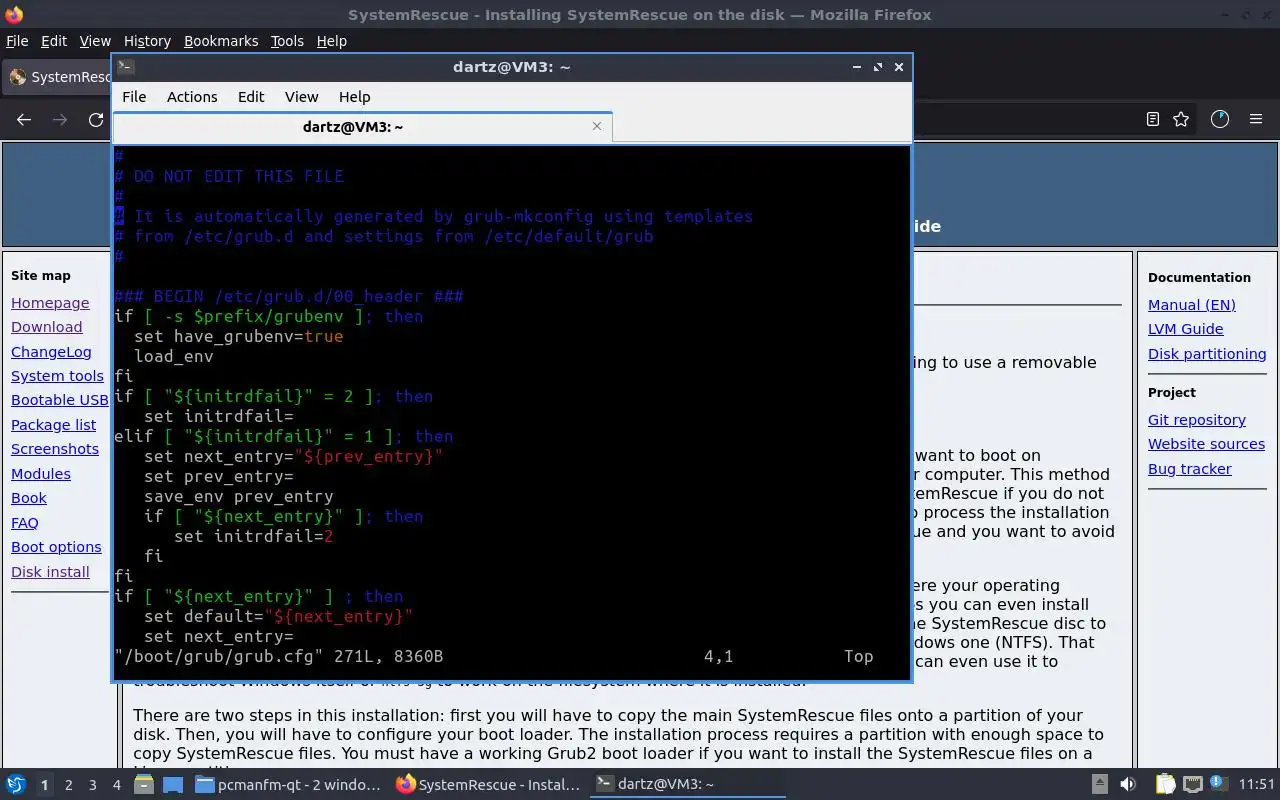Screen dimensions: 1280x800
Task: Open Modules link in site map
Action: 41,474
